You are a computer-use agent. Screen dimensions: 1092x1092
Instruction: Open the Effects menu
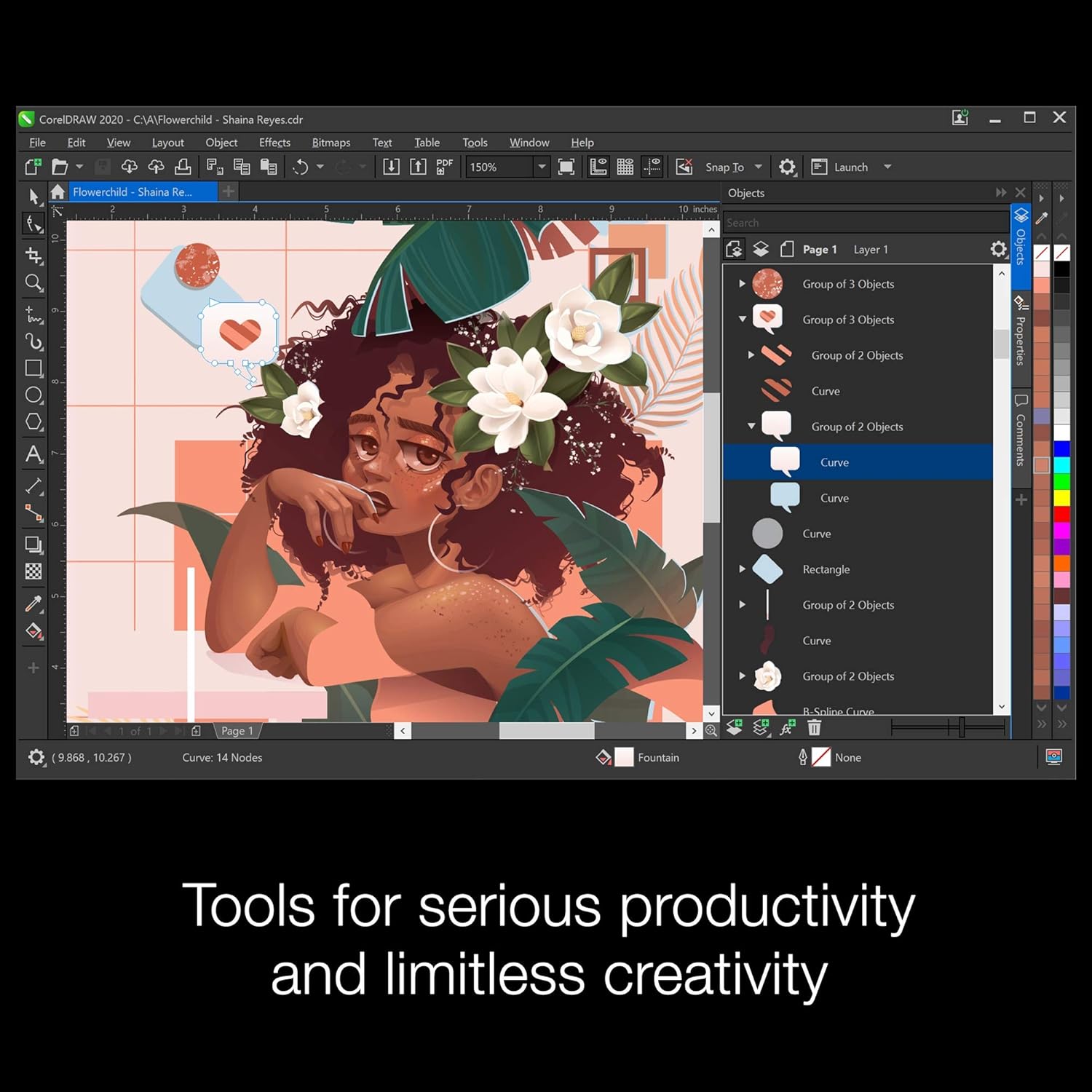click(274, 143)
